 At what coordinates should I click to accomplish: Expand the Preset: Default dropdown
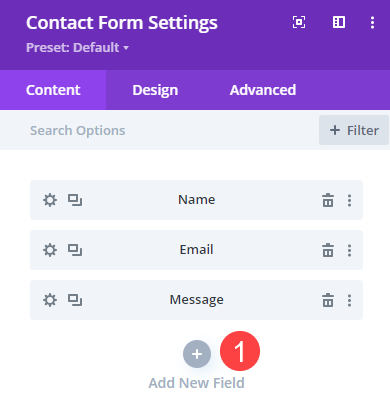click(x=77, y=48)
